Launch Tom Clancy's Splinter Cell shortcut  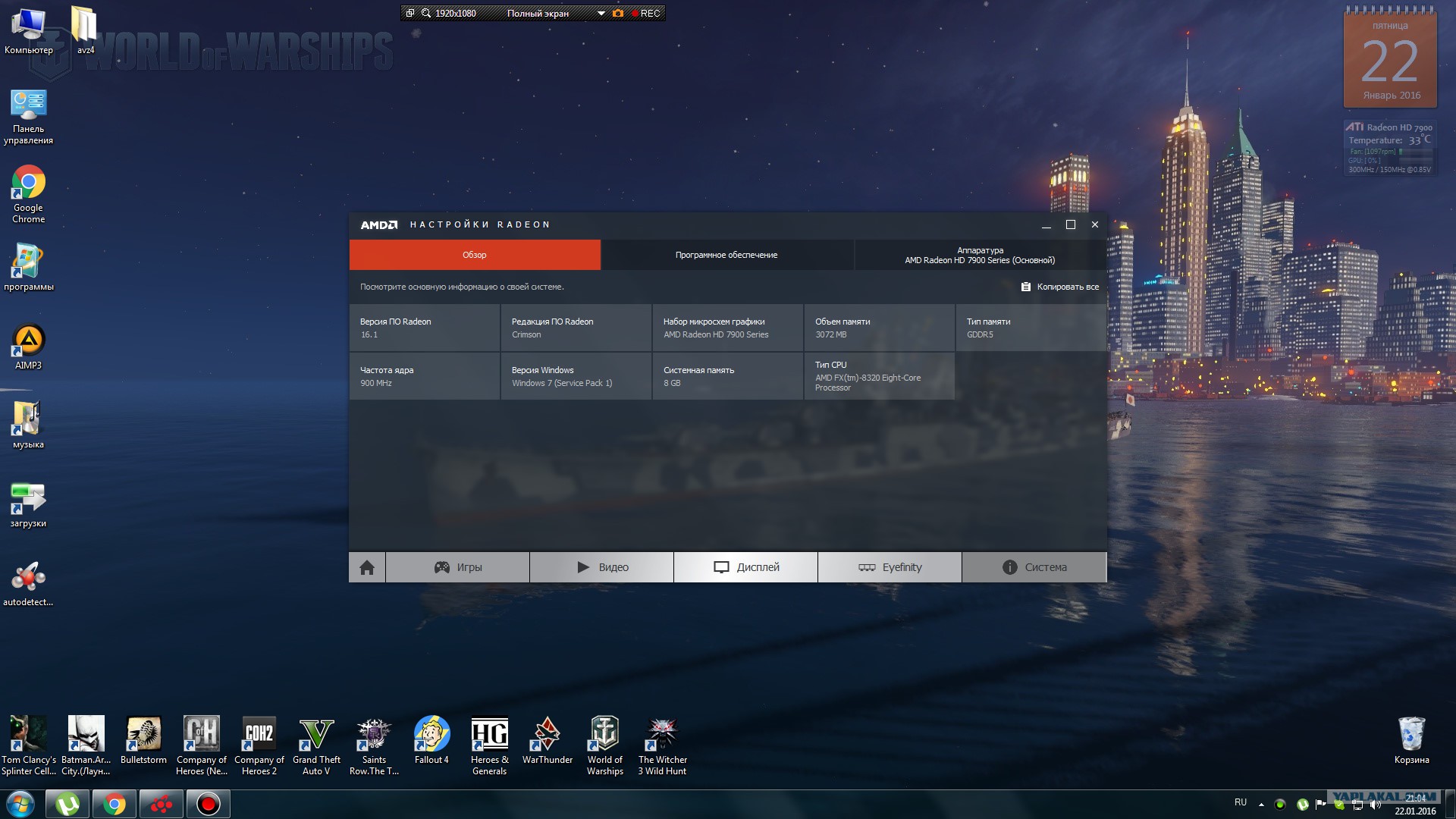29,745
